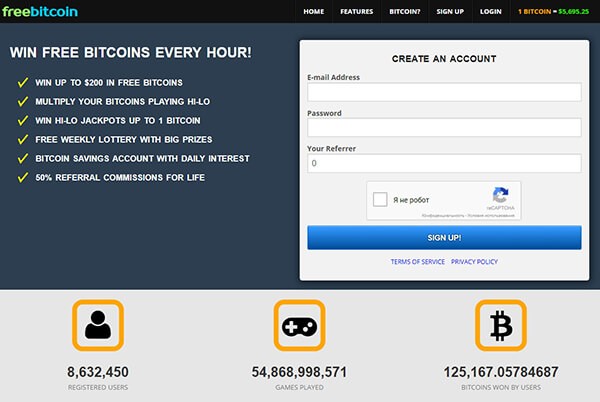Click checkmark beside Win up to $200

(x=23, y=82)
